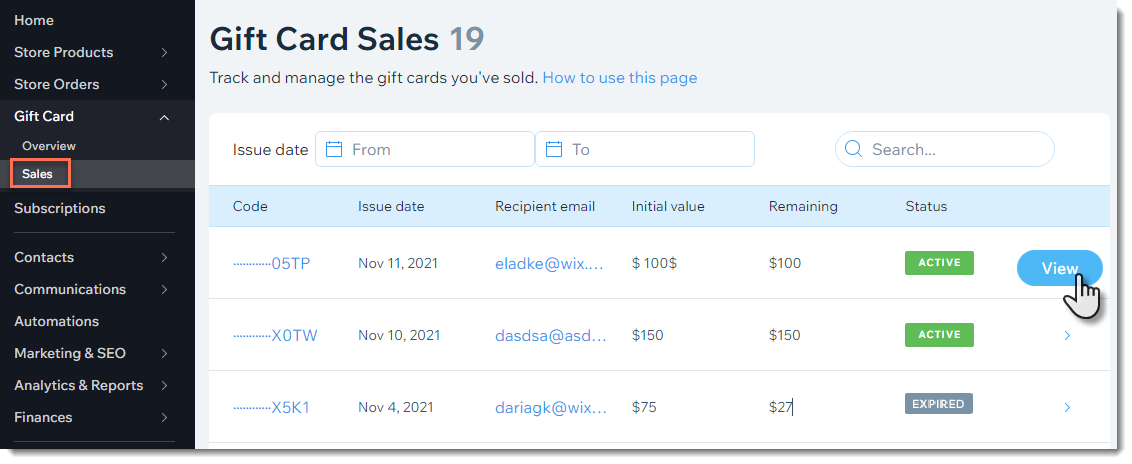The width and height of the screenshot is (1132, 464).
Task: Select the Automations sidebar item
Action: click(56, 321)
